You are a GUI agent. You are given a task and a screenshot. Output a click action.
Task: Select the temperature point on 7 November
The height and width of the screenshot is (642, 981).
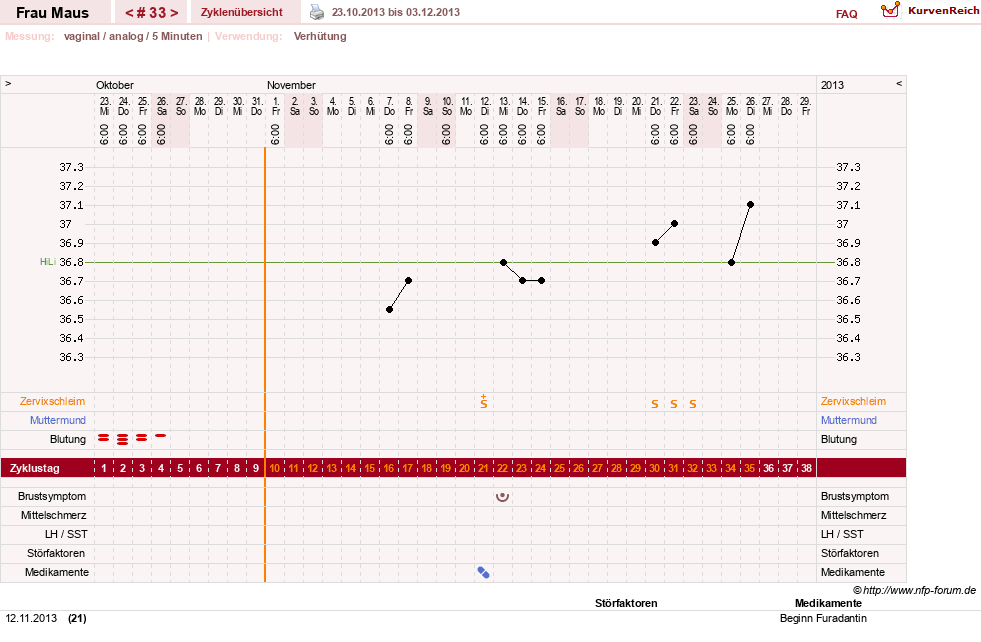click(389, 310)
